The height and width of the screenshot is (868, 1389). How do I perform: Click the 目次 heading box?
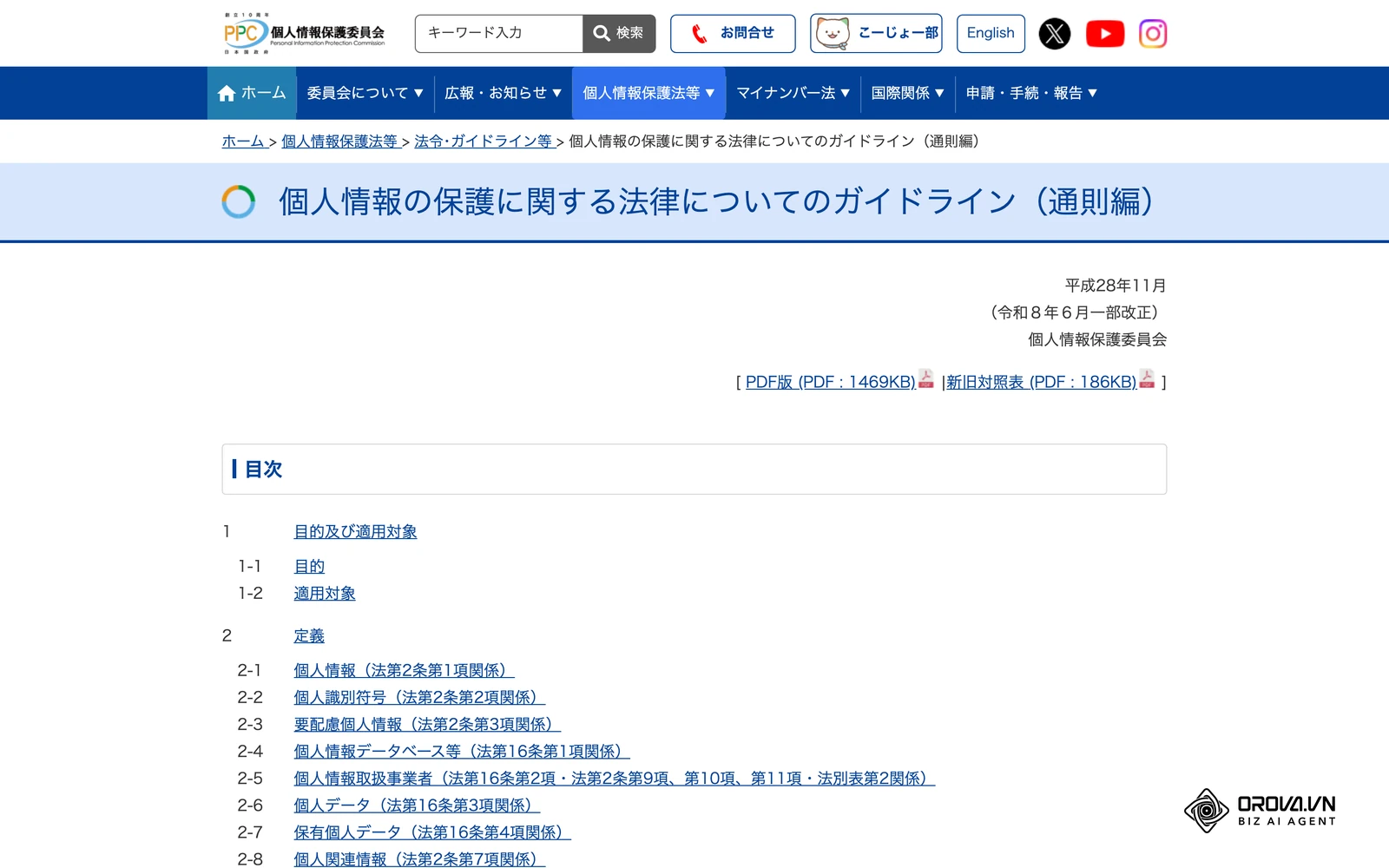pos(694,469)
